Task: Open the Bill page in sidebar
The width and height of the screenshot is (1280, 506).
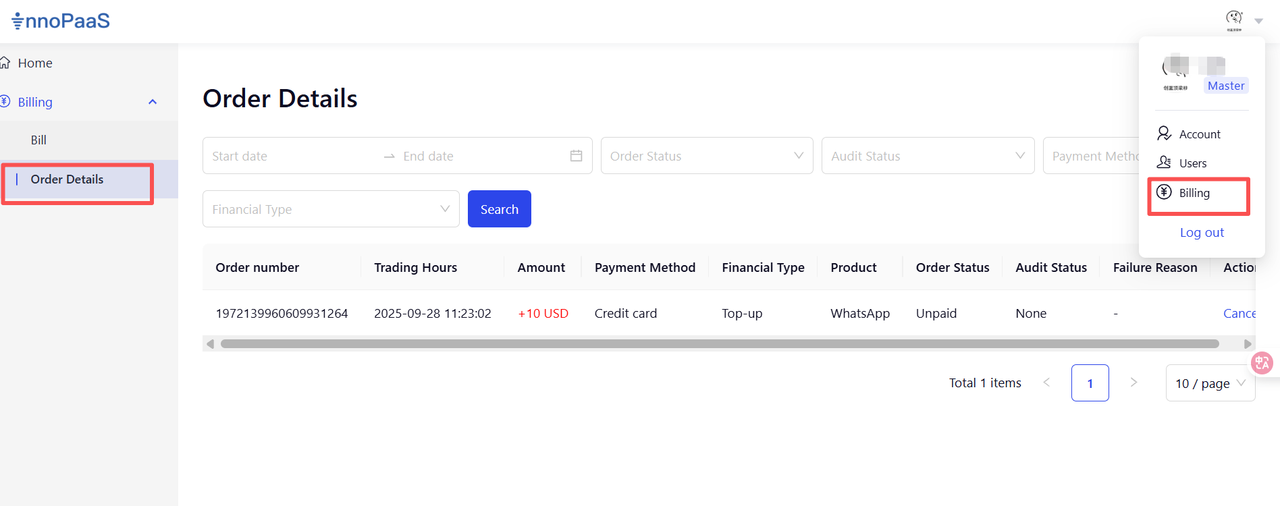Action: 39,140
